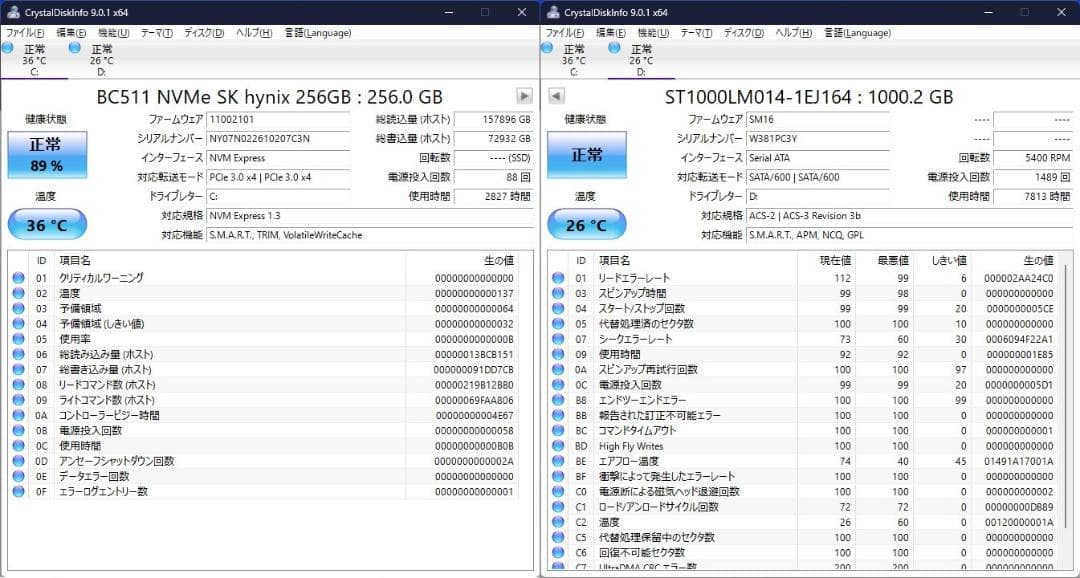Open the テーマ(T) theme menu
Screen dimensions: 1080x578
point(155,32)
